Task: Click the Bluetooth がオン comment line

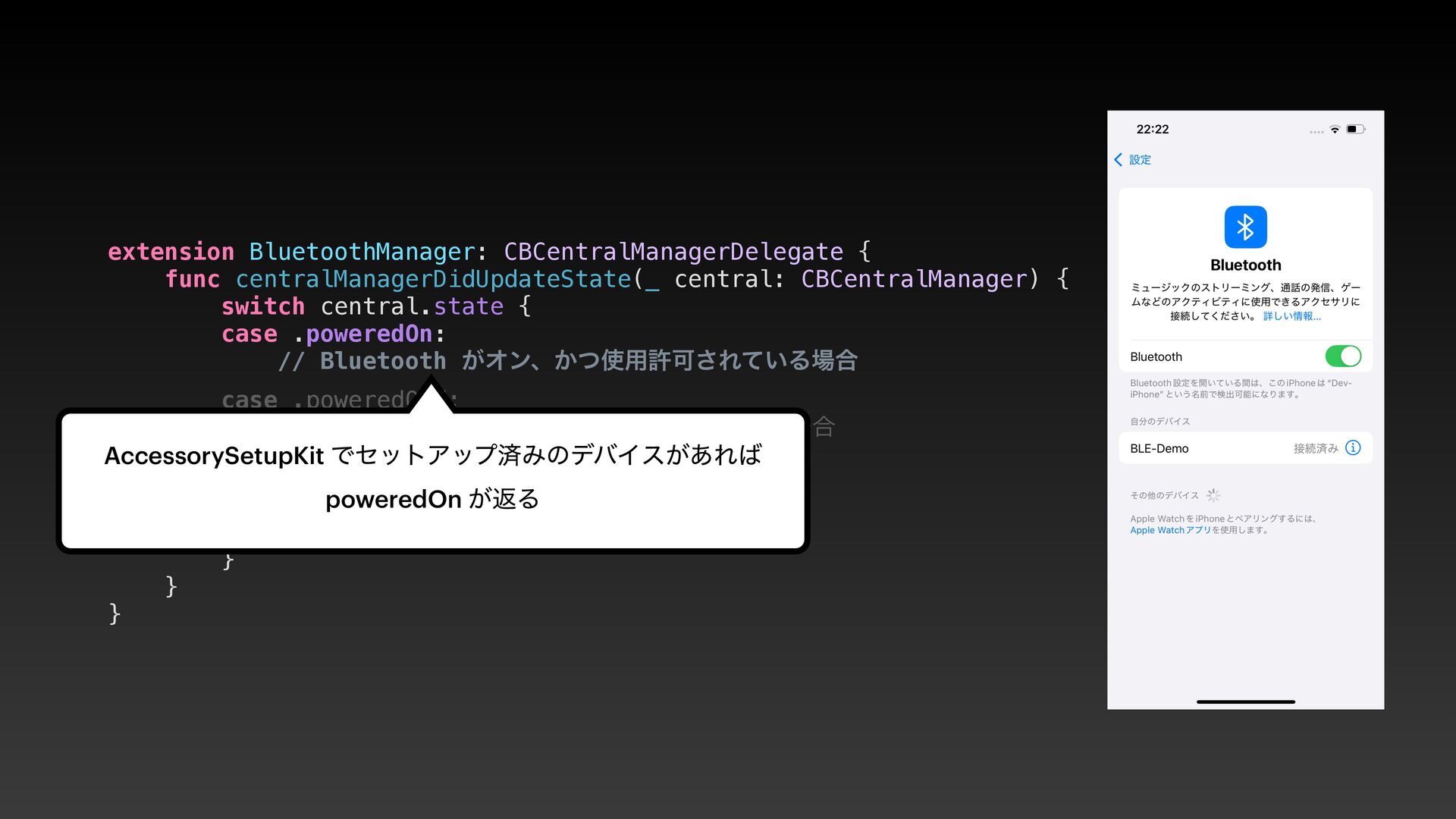Action: [x=567, y=361]
